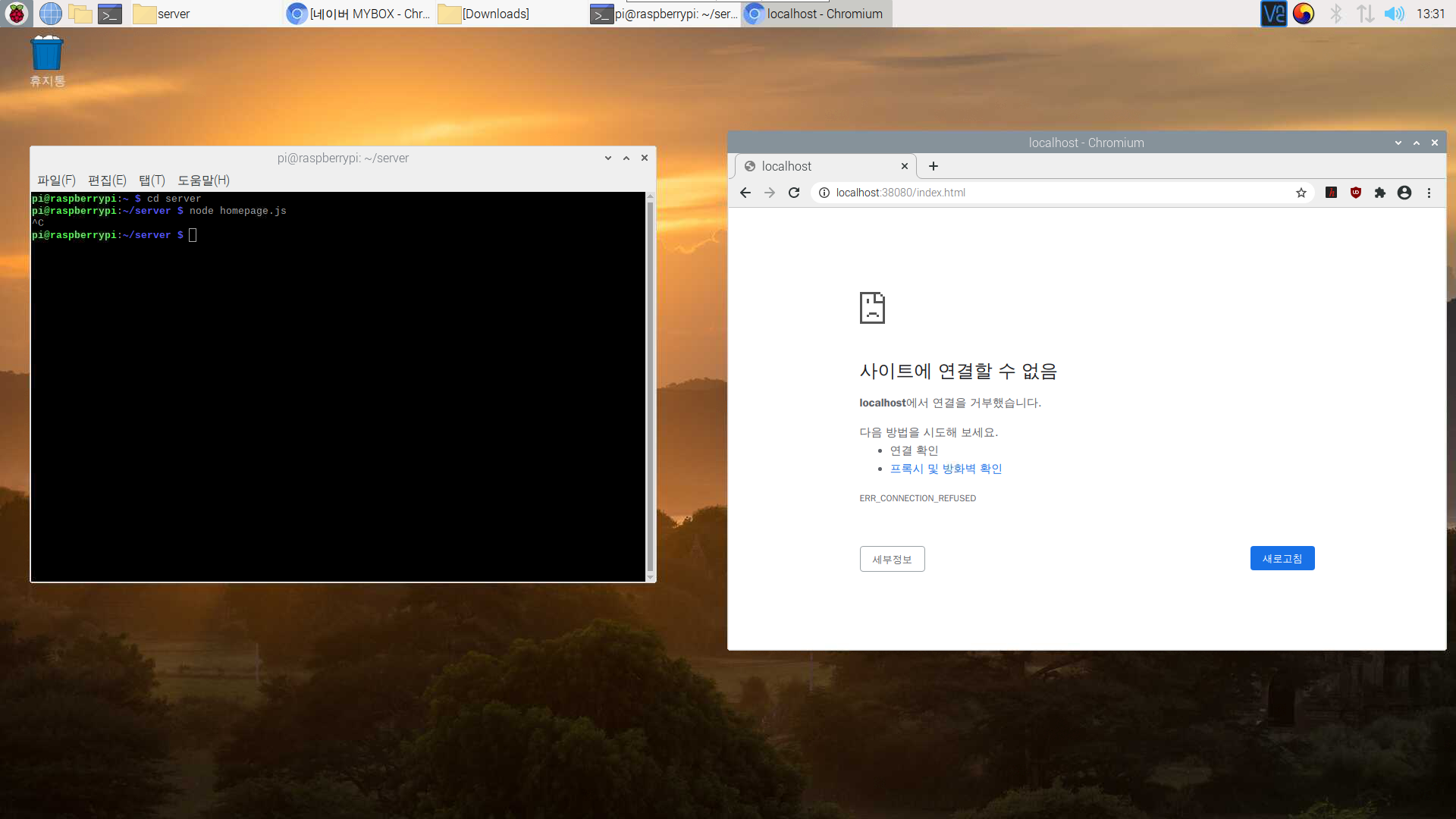Open the terminal 파일(F) menu
Image resolution: width=1456 pixels, height=819 pixels.
point(56,180)
